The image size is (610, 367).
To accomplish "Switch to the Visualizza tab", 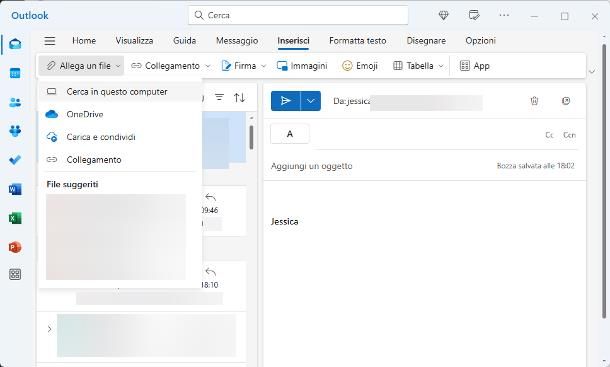I will point(134,40).
